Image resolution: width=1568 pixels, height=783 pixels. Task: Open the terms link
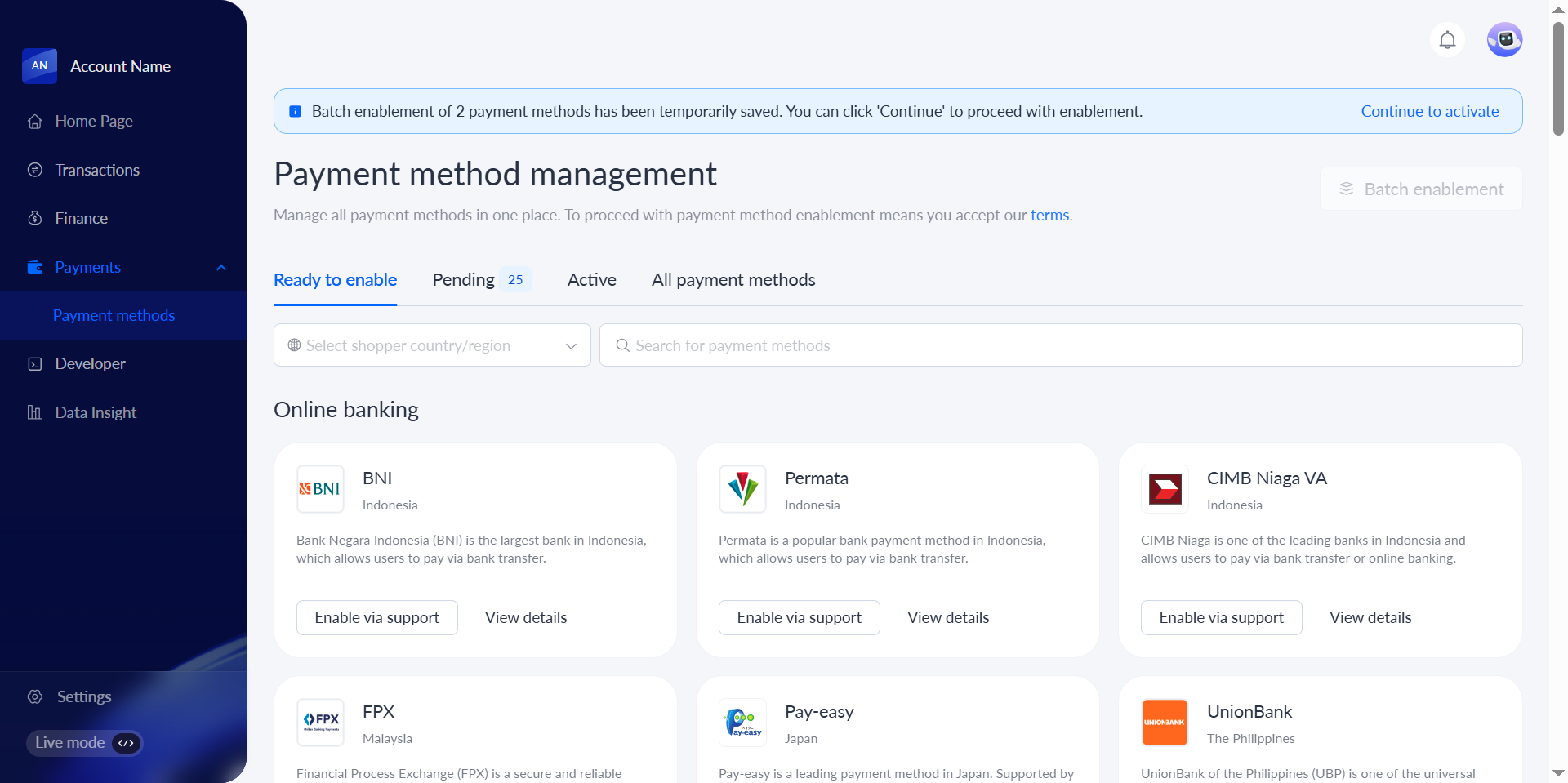[x=1049, y=215]
